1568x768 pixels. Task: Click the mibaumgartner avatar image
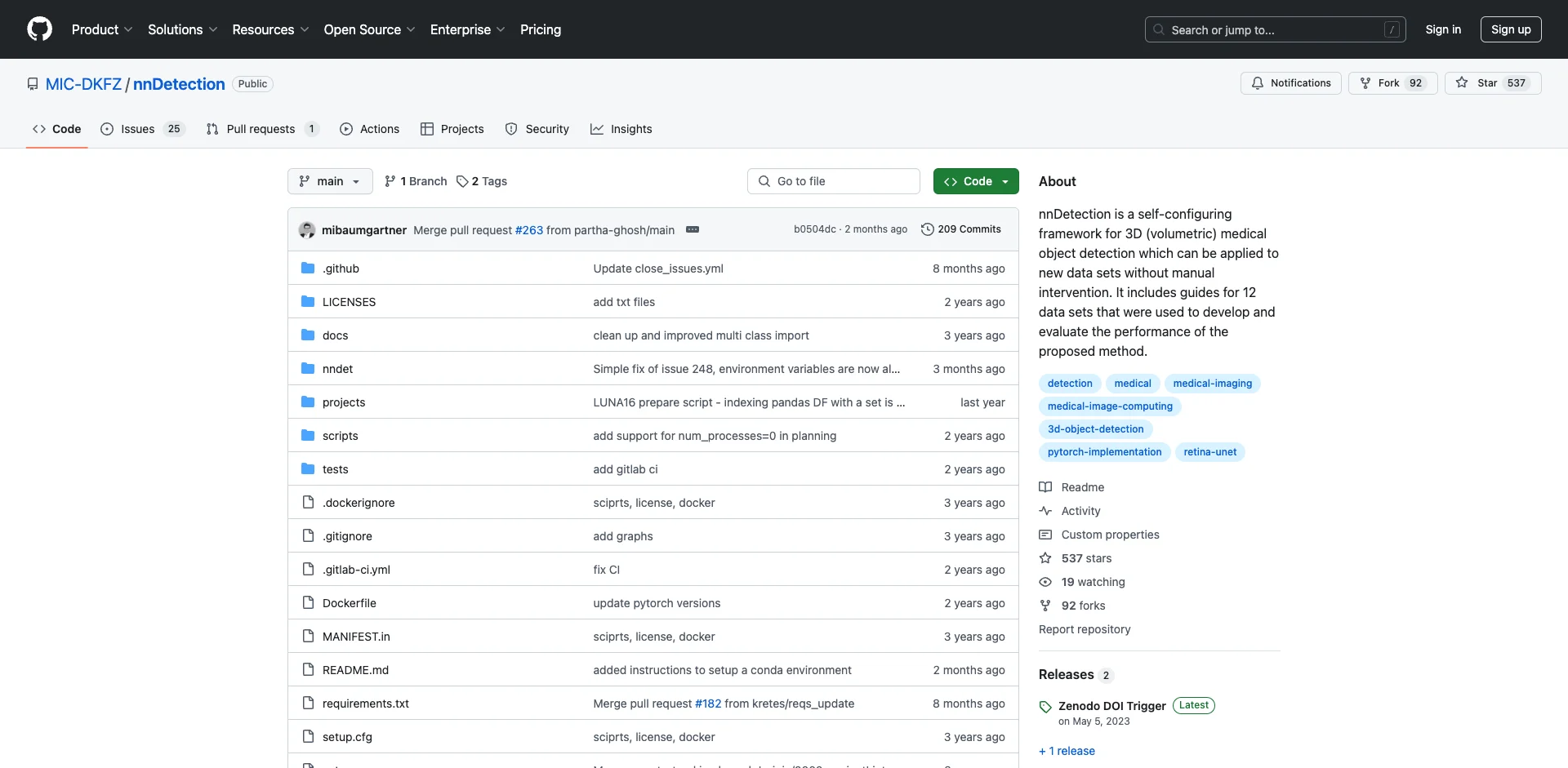307,230
